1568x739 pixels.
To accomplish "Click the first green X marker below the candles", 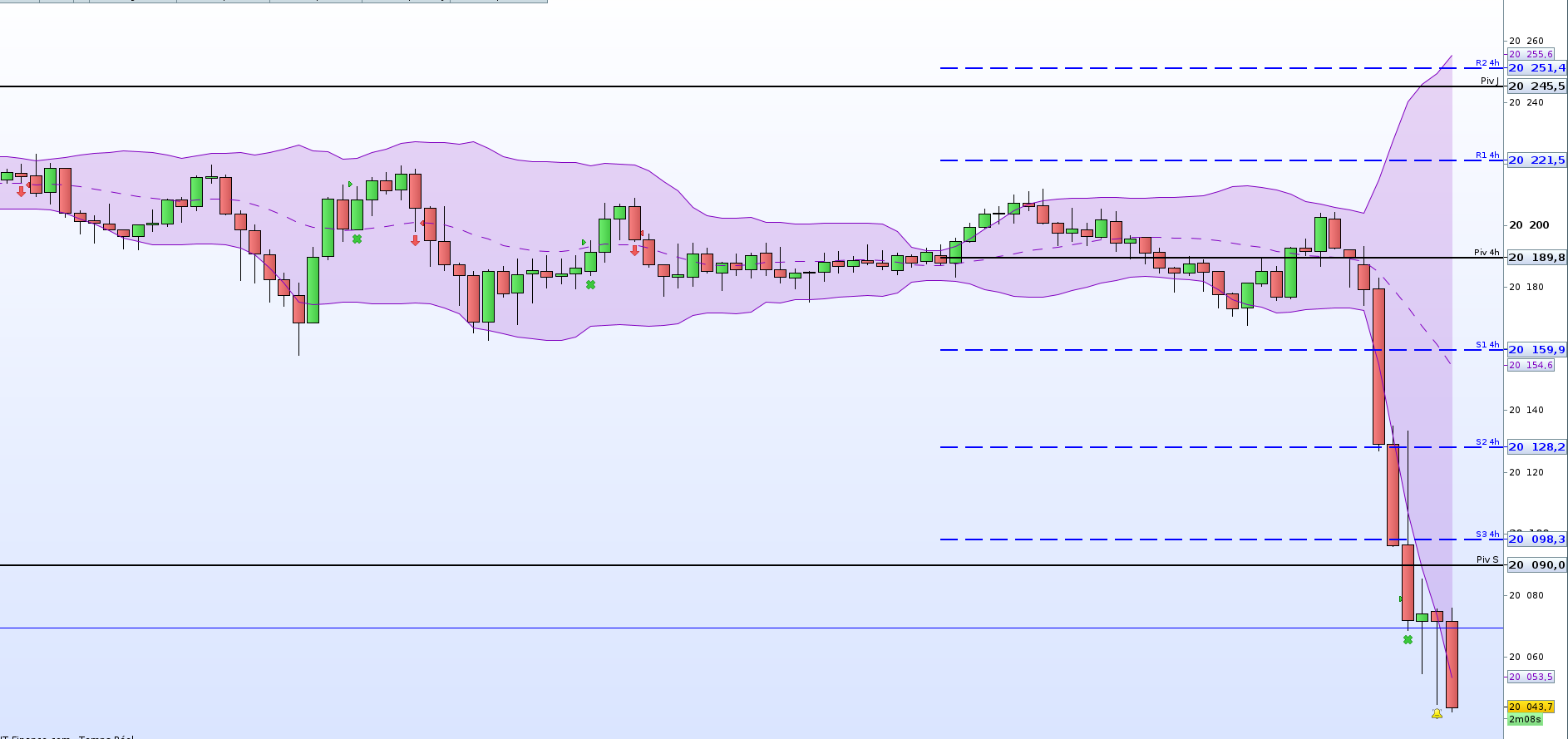I will click(x=357, y=239).
